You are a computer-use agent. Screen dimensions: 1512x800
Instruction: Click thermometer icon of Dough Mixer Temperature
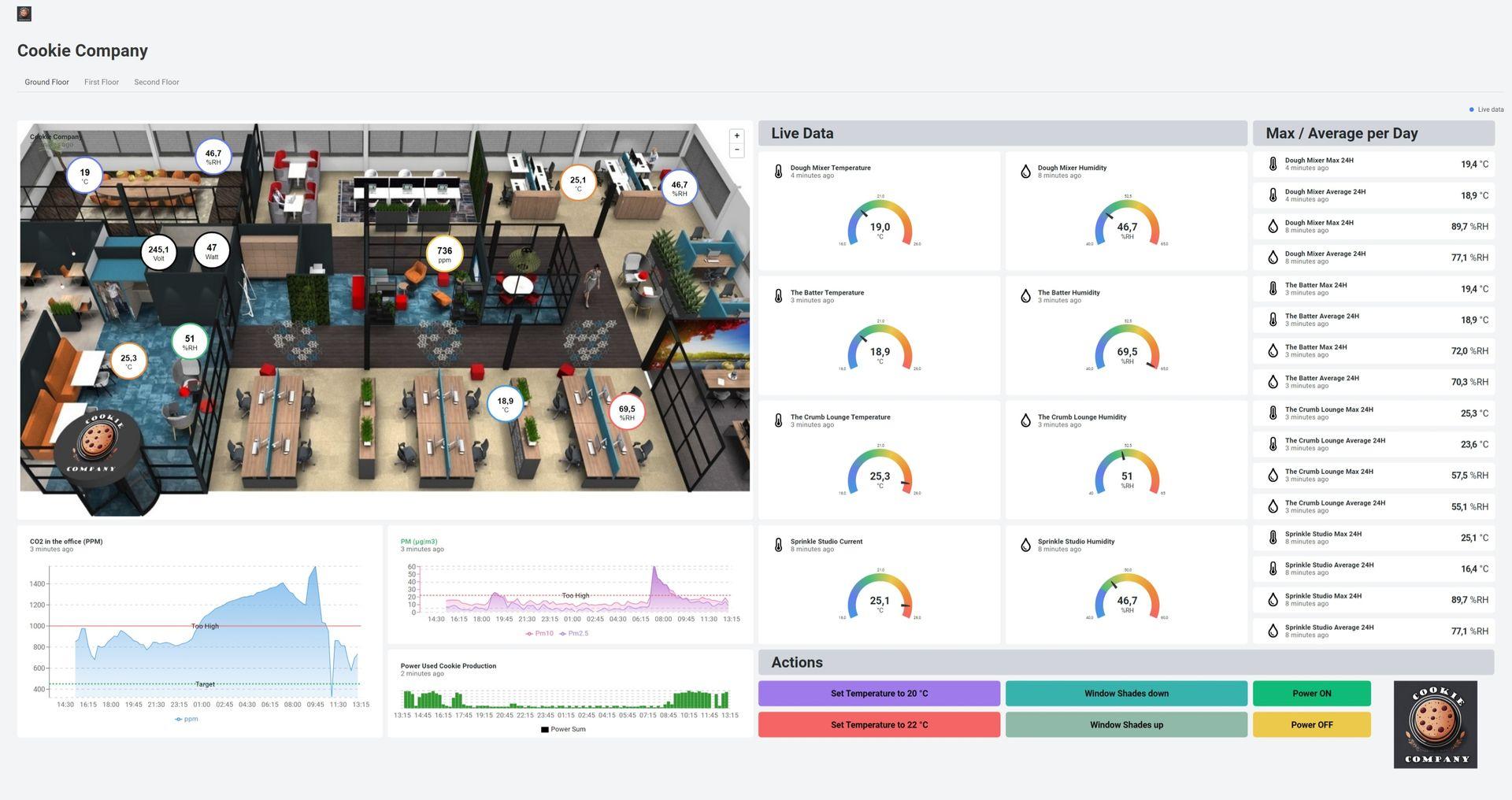click(x=778, y=171)
